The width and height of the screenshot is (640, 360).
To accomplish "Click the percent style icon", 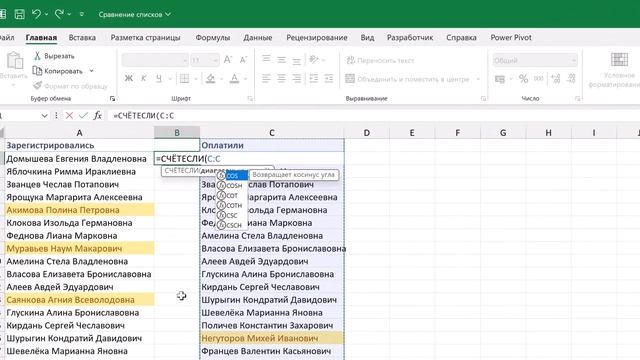I will [x=523, y=79].
